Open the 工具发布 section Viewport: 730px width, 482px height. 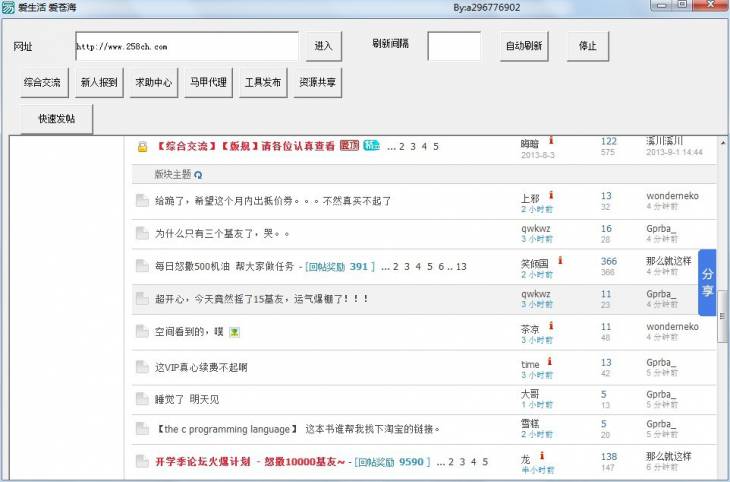click(x=263, y=83)
